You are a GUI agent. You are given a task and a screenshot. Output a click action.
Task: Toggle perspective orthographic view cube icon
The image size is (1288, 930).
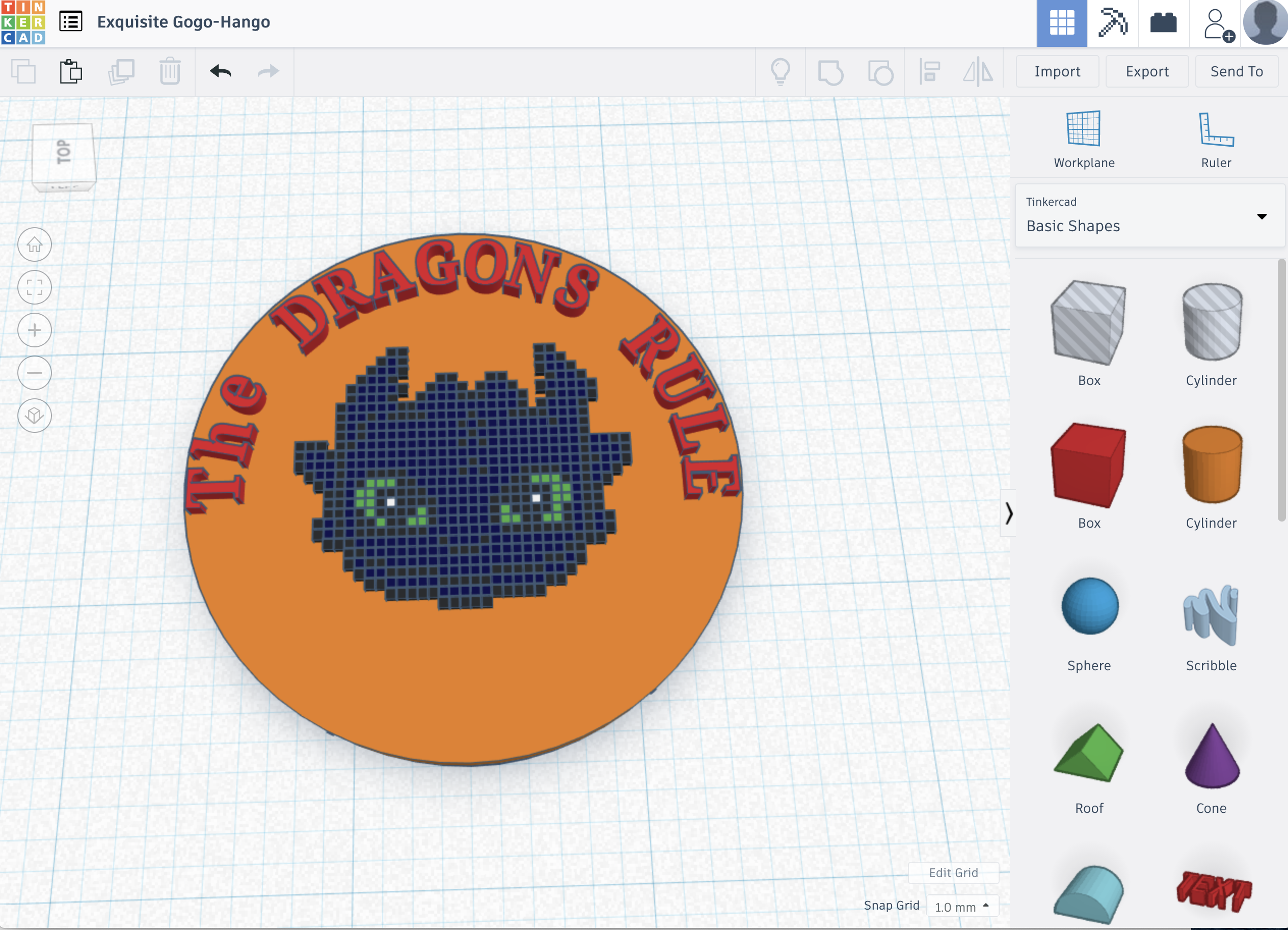pos(35,416)
